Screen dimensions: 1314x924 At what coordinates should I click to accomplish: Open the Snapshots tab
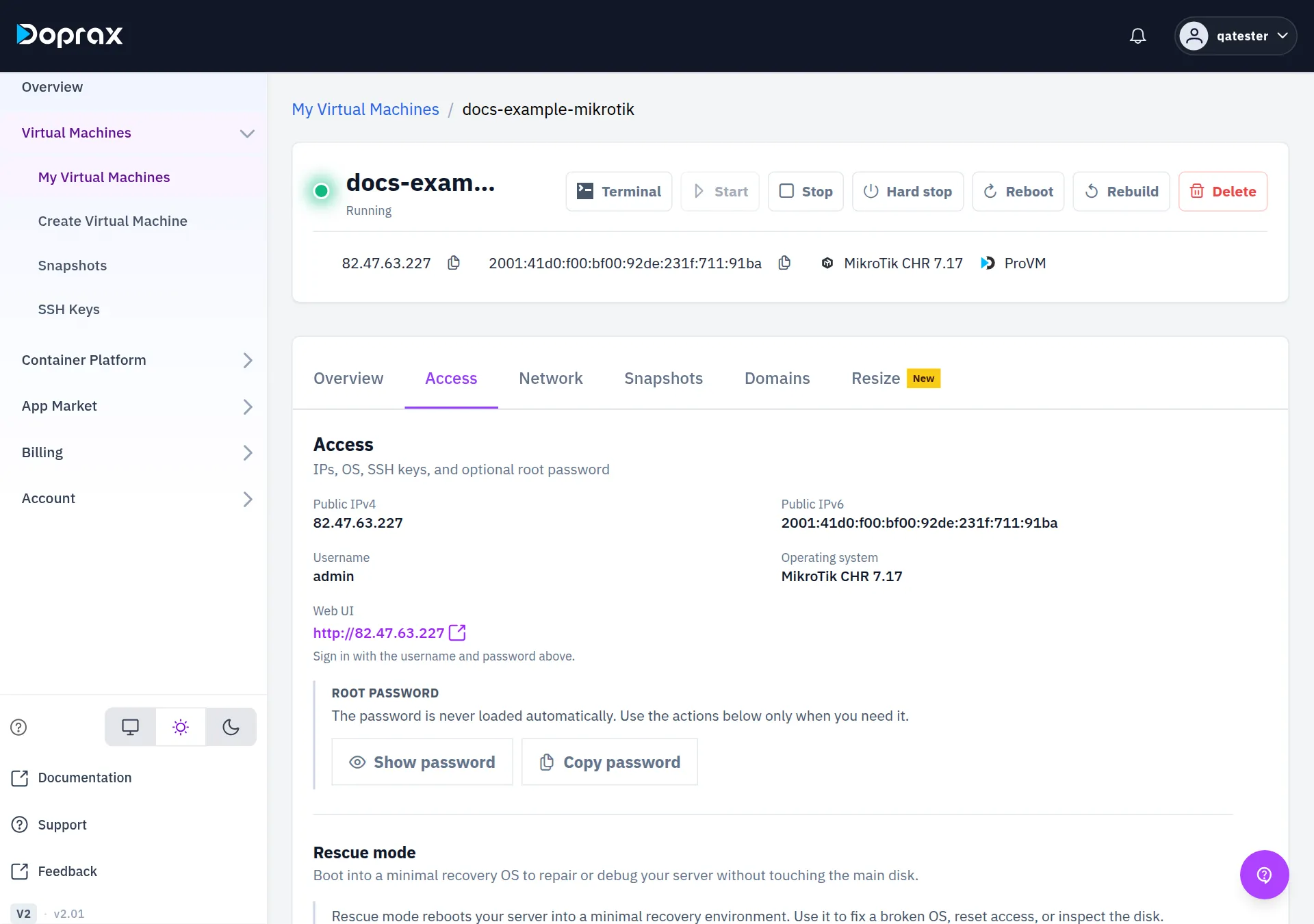tap(663, 378)
